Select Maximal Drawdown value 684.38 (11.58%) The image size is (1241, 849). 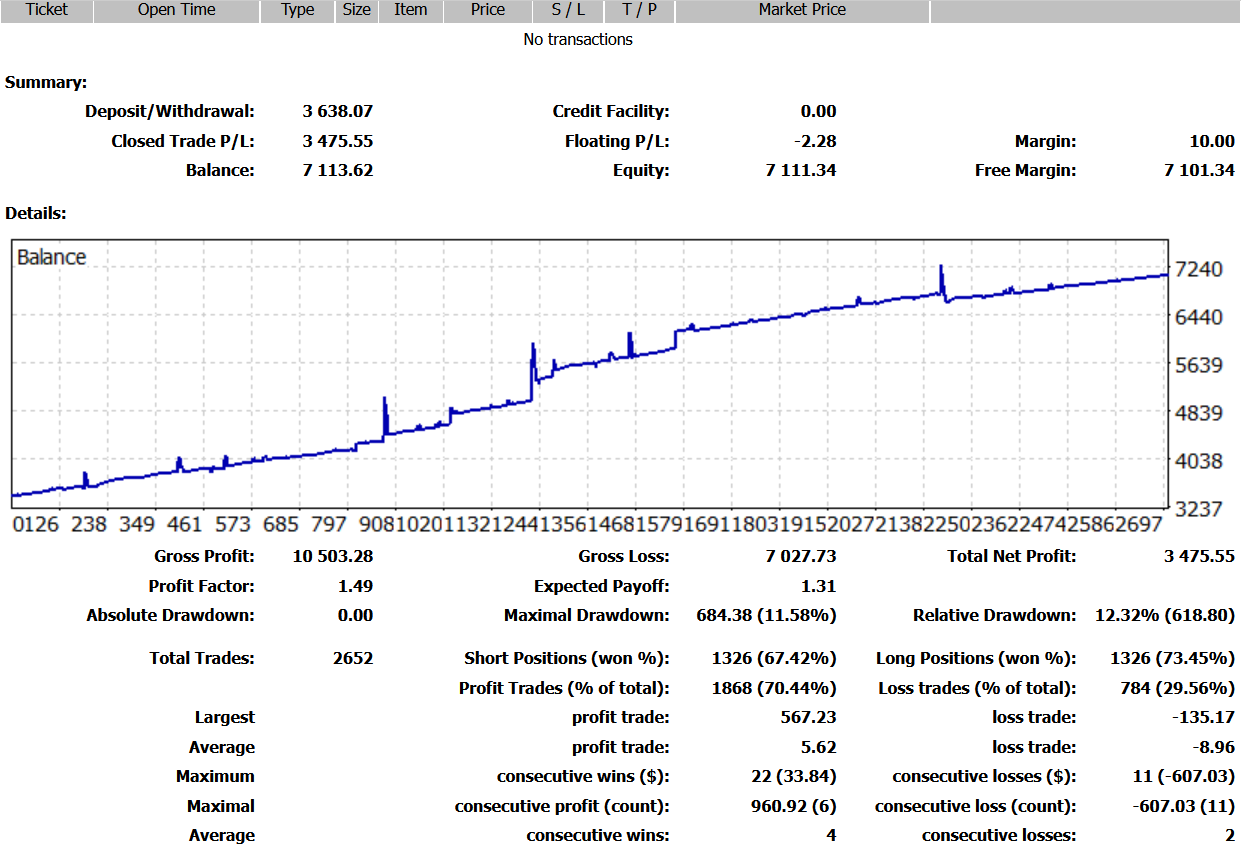pyautogui.click(x=767, y=615)
